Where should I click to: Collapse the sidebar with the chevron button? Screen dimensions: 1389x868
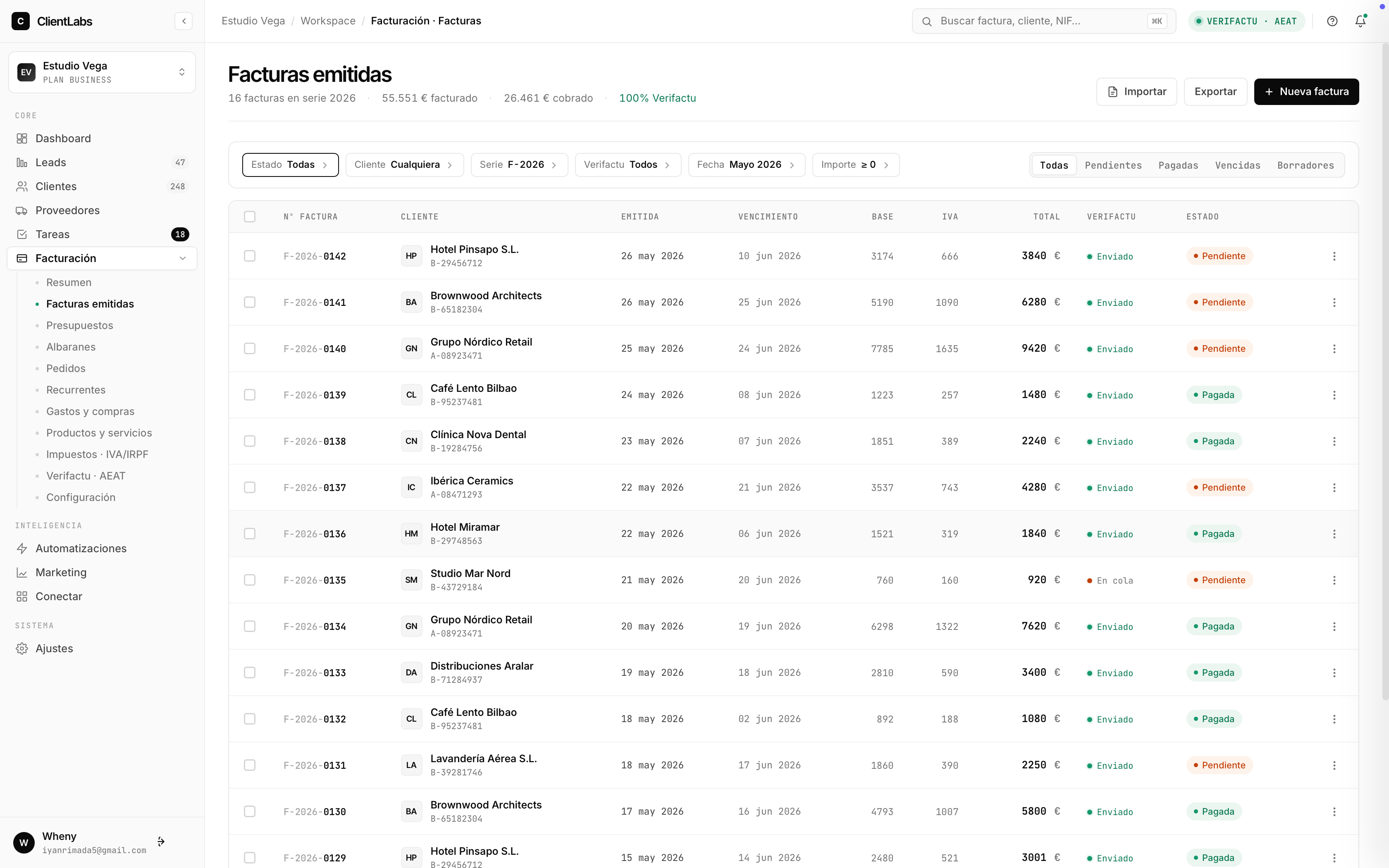184,21
